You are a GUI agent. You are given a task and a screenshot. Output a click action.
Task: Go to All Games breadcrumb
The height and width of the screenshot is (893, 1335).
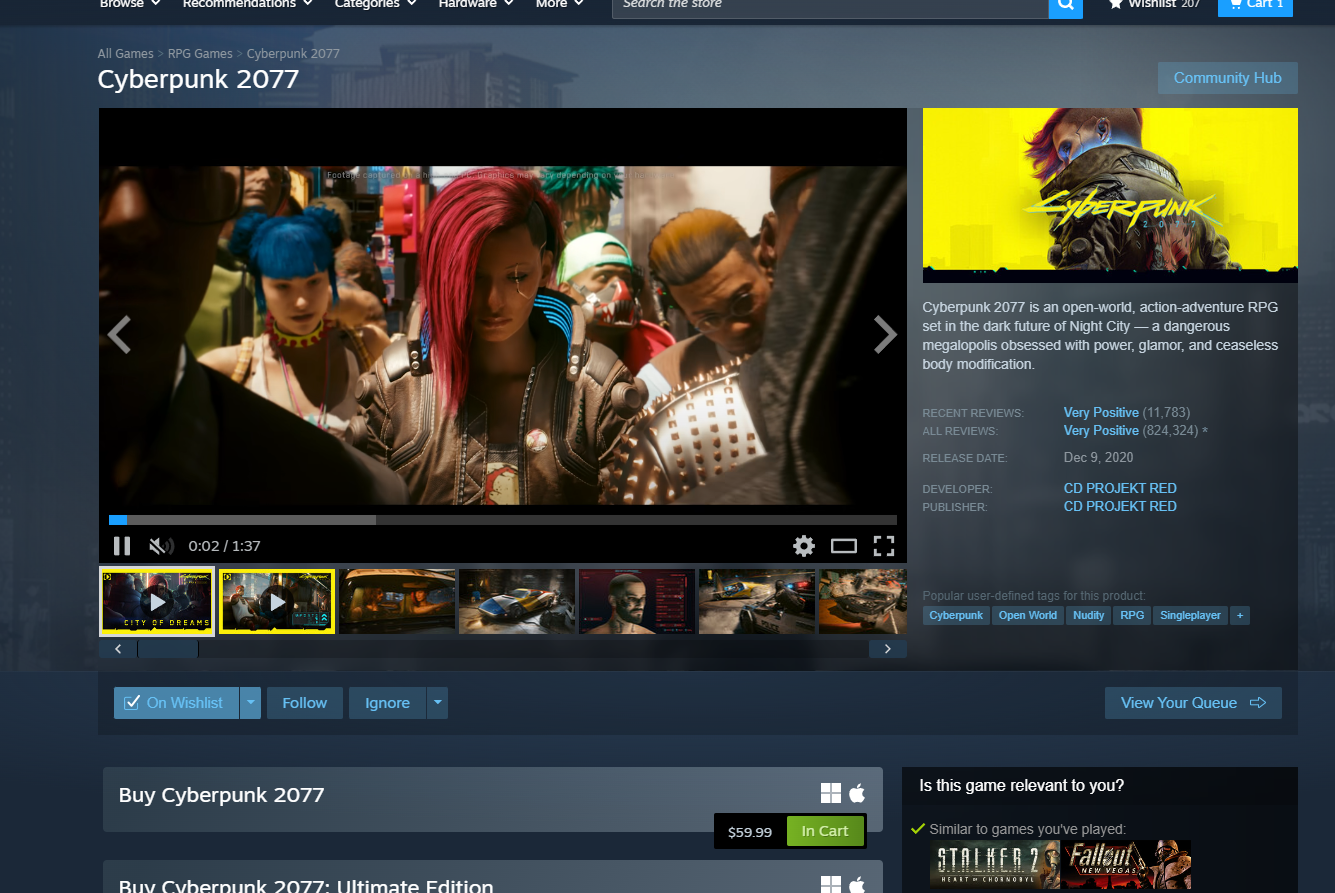pos(126,54)
